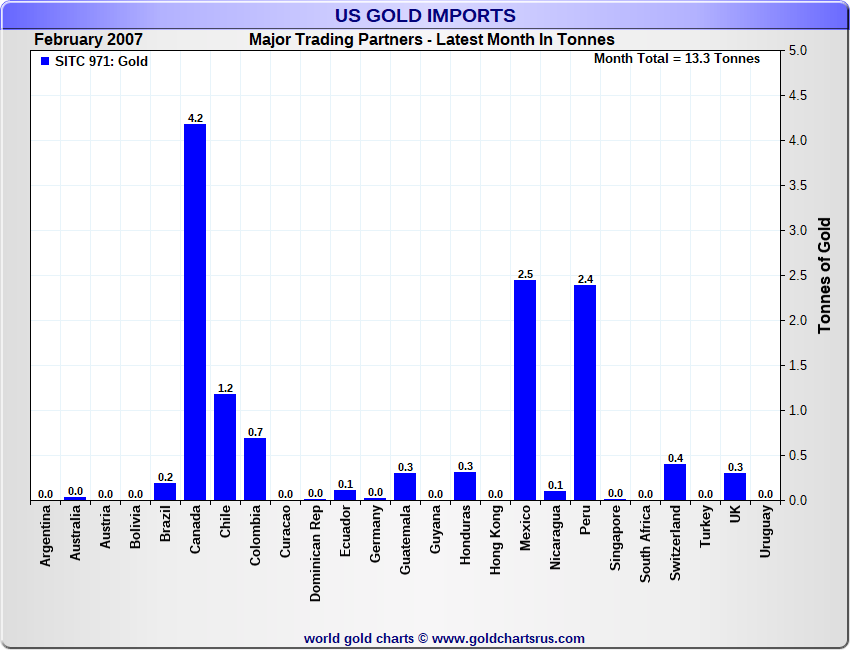This screenshot has height=650, width=850.
Task: Click the Guatemala bar in the chart
Action: [x=405, y=487]
